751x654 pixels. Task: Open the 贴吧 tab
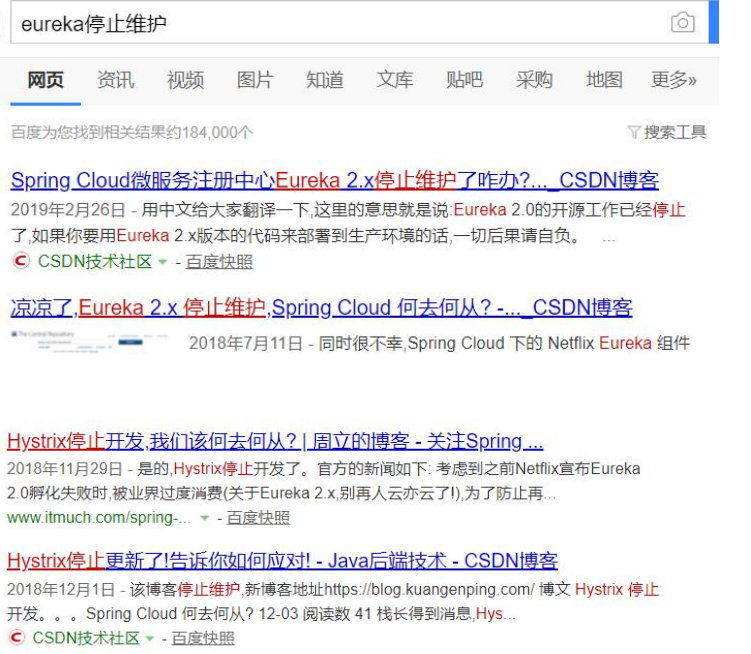point(464,80)
